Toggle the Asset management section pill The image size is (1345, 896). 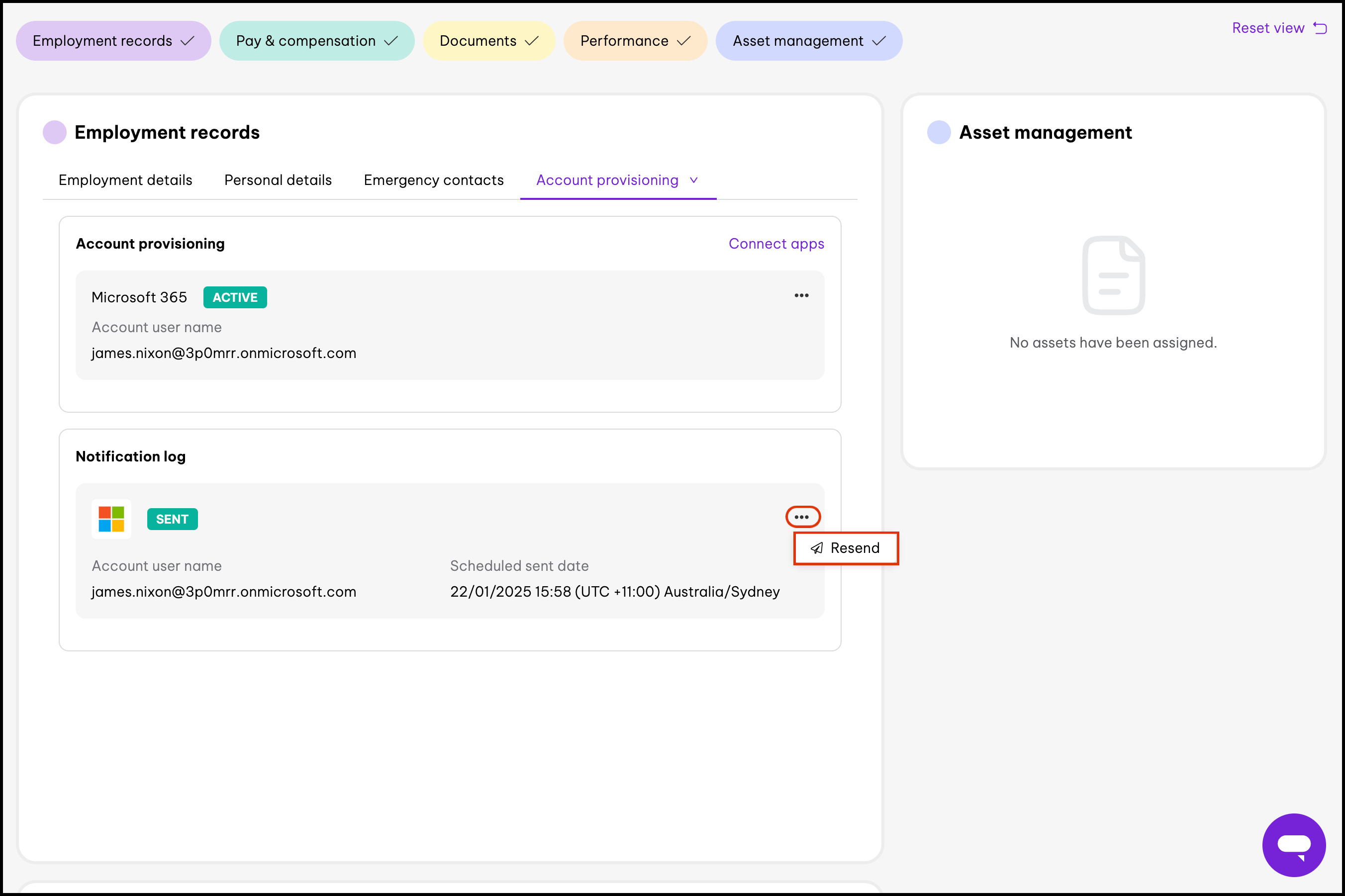click(x=808, y=41)
